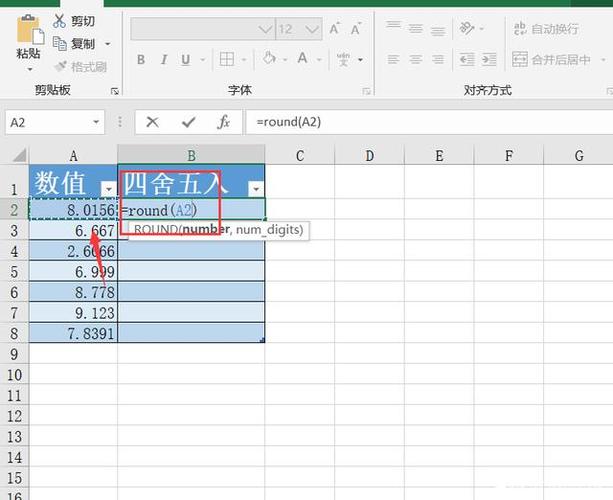
Task: Open the Font Color dropdown arrow
Action: click(319, 60)
